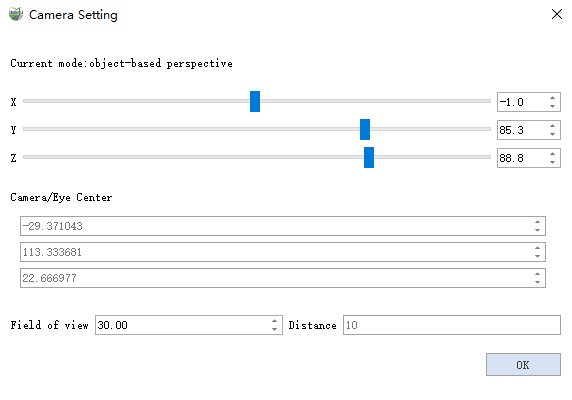The height and width of the screenshot is (400, 572).
Task: Click the Z axis slider handle
Action: (369, 158)
